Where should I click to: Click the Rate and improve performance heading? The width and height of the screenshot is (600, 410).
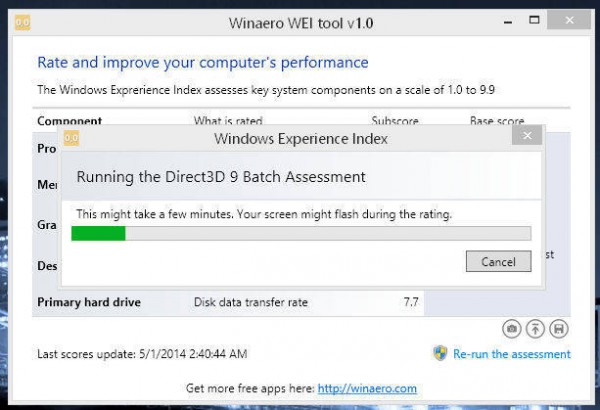coord(203,63)
